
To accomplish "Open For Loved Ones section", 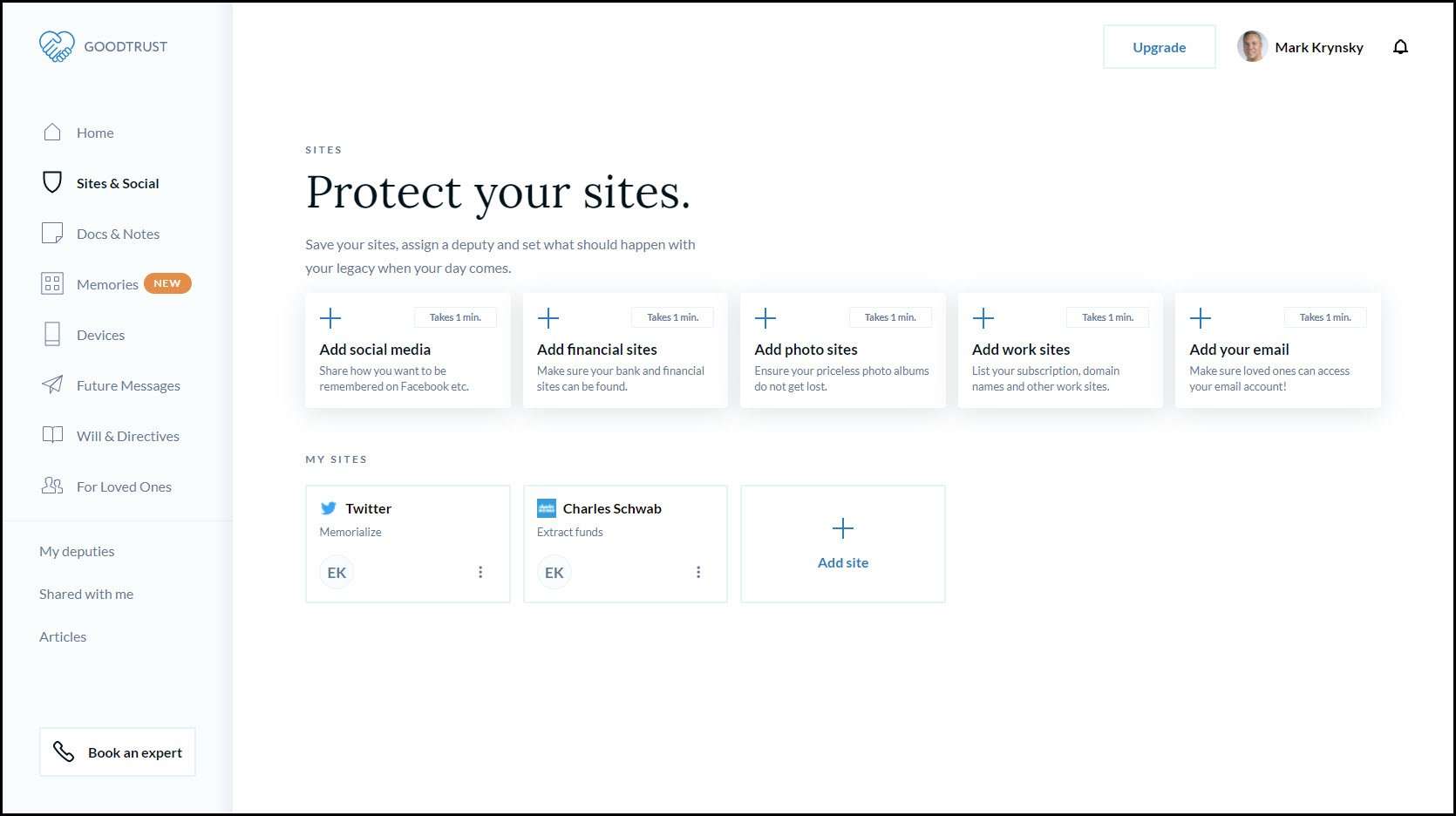I will [124, 486].
